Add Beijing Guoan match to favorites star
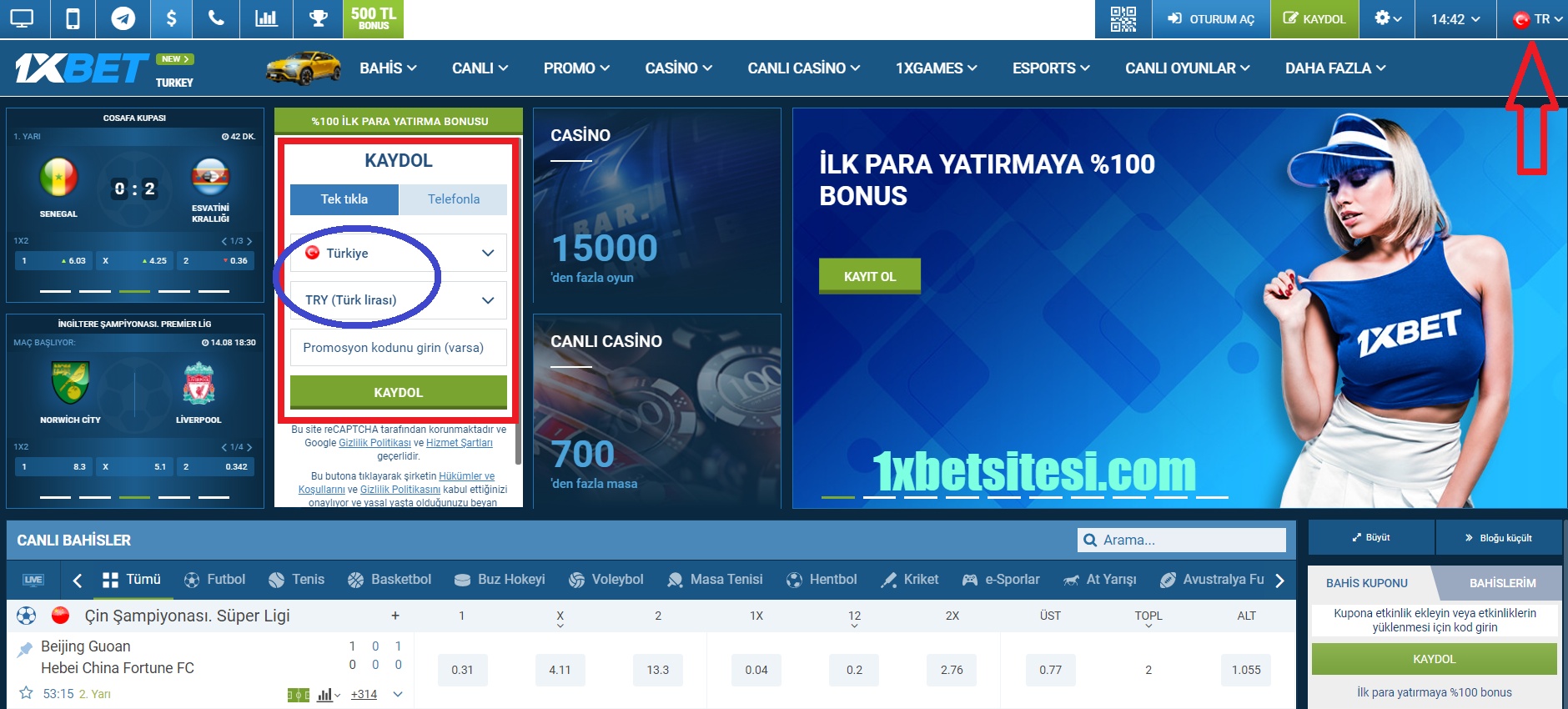The image size is (1568, 709). (26, 693)
